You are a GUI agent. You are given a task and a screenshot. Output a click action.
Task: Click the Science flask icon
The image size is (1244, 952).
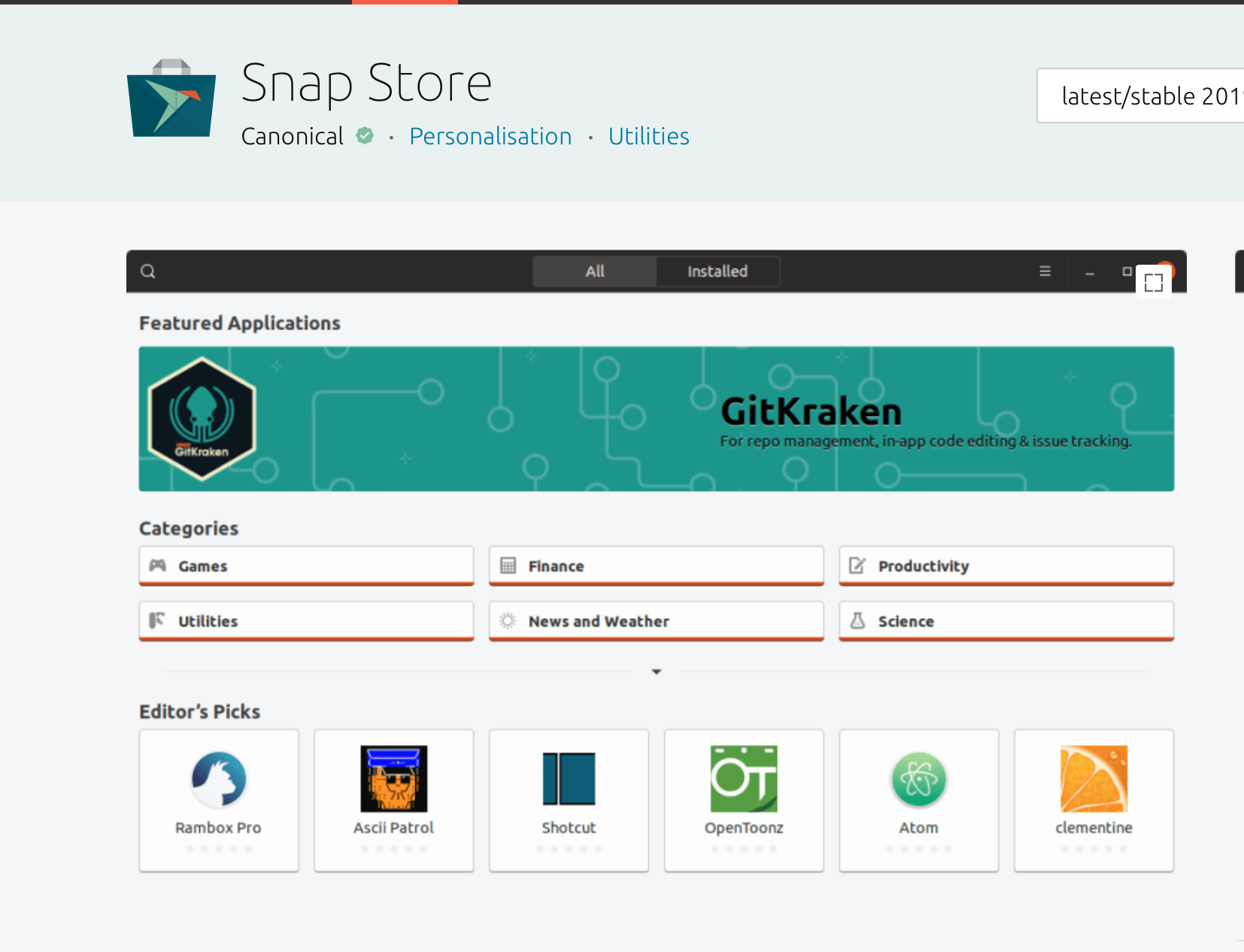pos(859,620)
